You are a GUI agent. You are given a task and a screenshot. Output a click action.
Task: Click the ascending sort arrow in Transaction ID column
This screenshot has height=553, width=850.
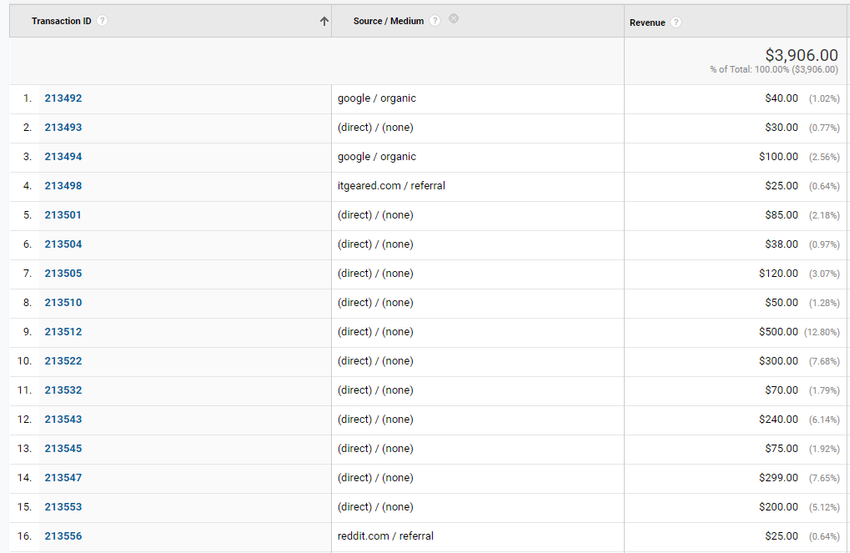324,21
